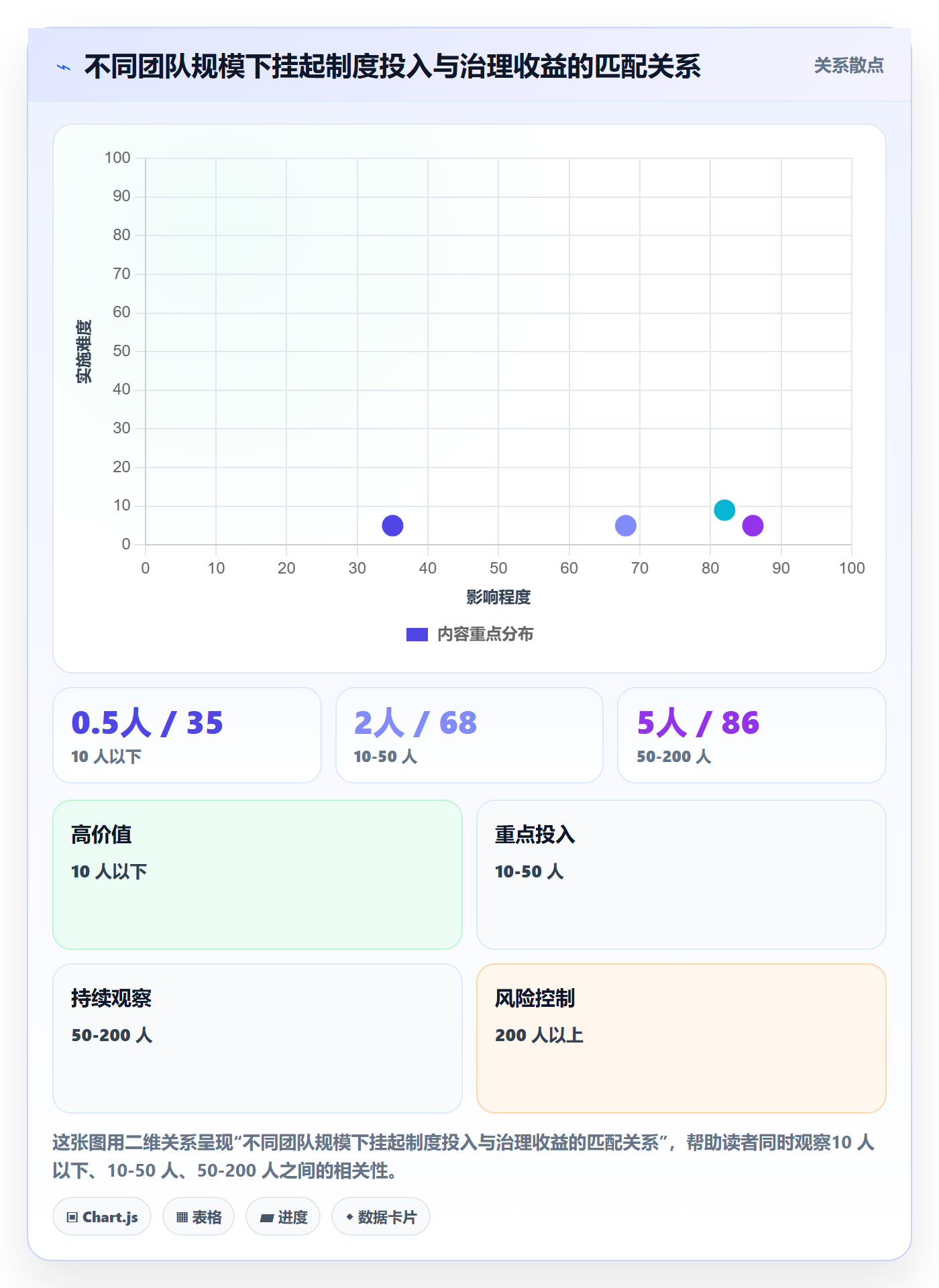939x1288 pixels.
Task: Click the 5人 / 86 stat value
Action: [698, 722]
